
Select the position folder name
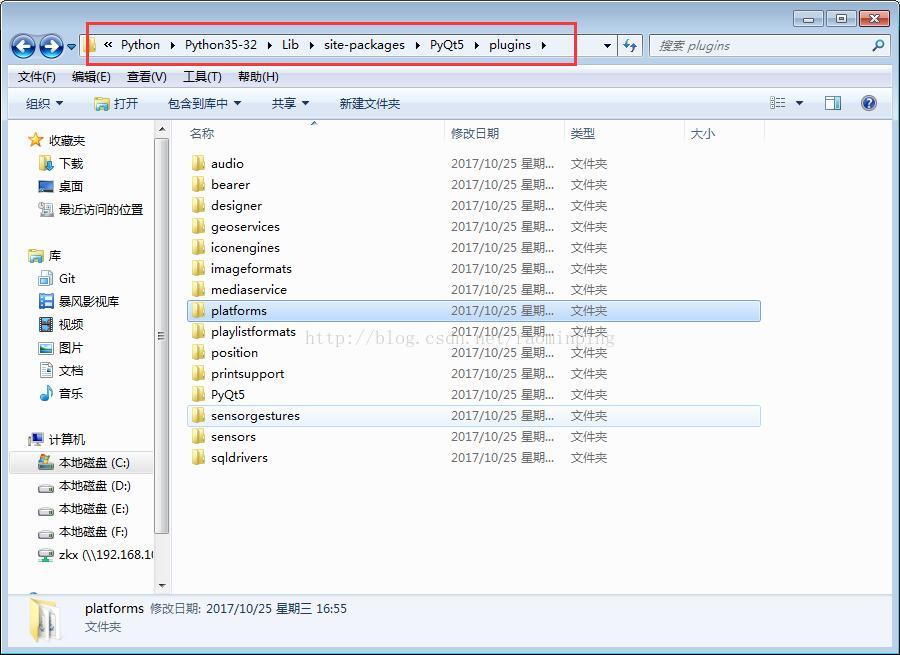tap(234, 352)
